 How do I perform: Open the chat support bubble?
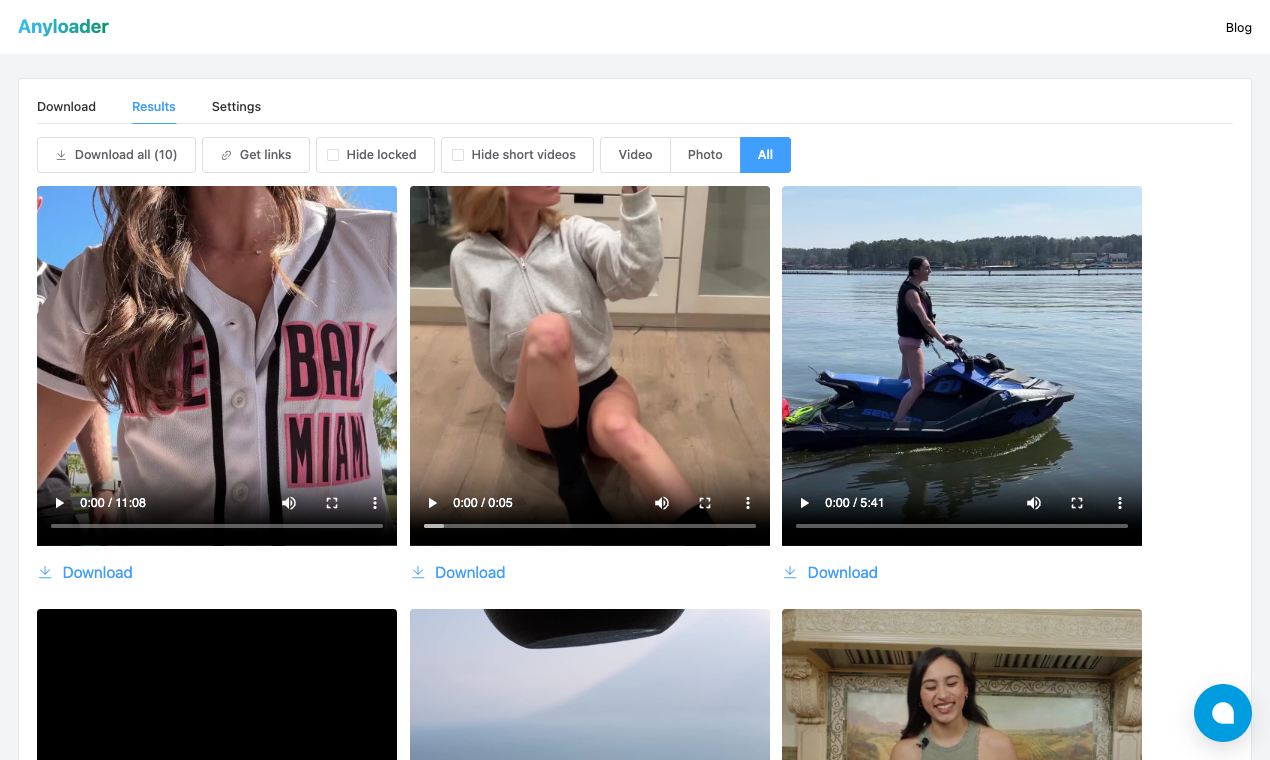1222,713
